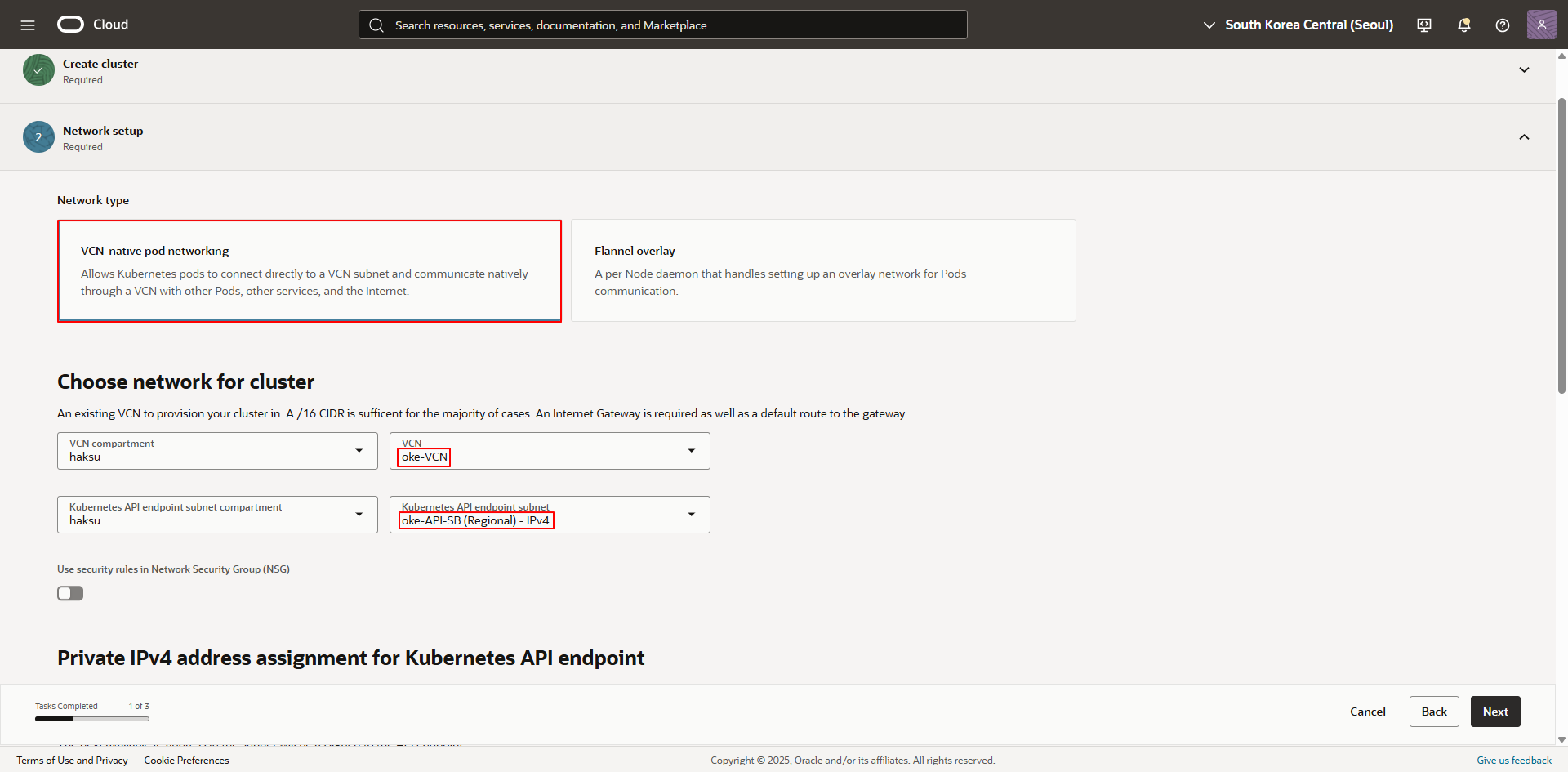1568x772 pixels.
Task: Open the user profile avatar menu
Action: point(1541,25)
